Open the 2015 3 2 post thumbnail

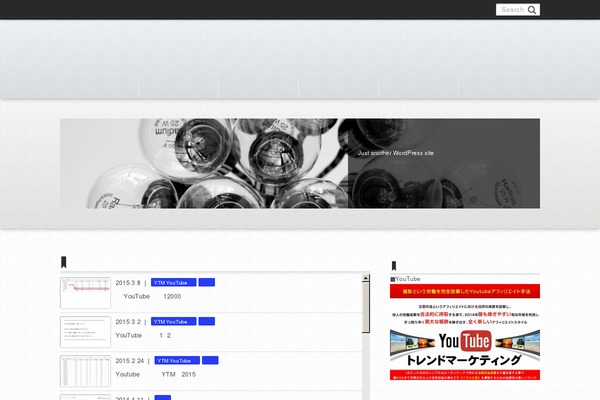tap(85, 332)
